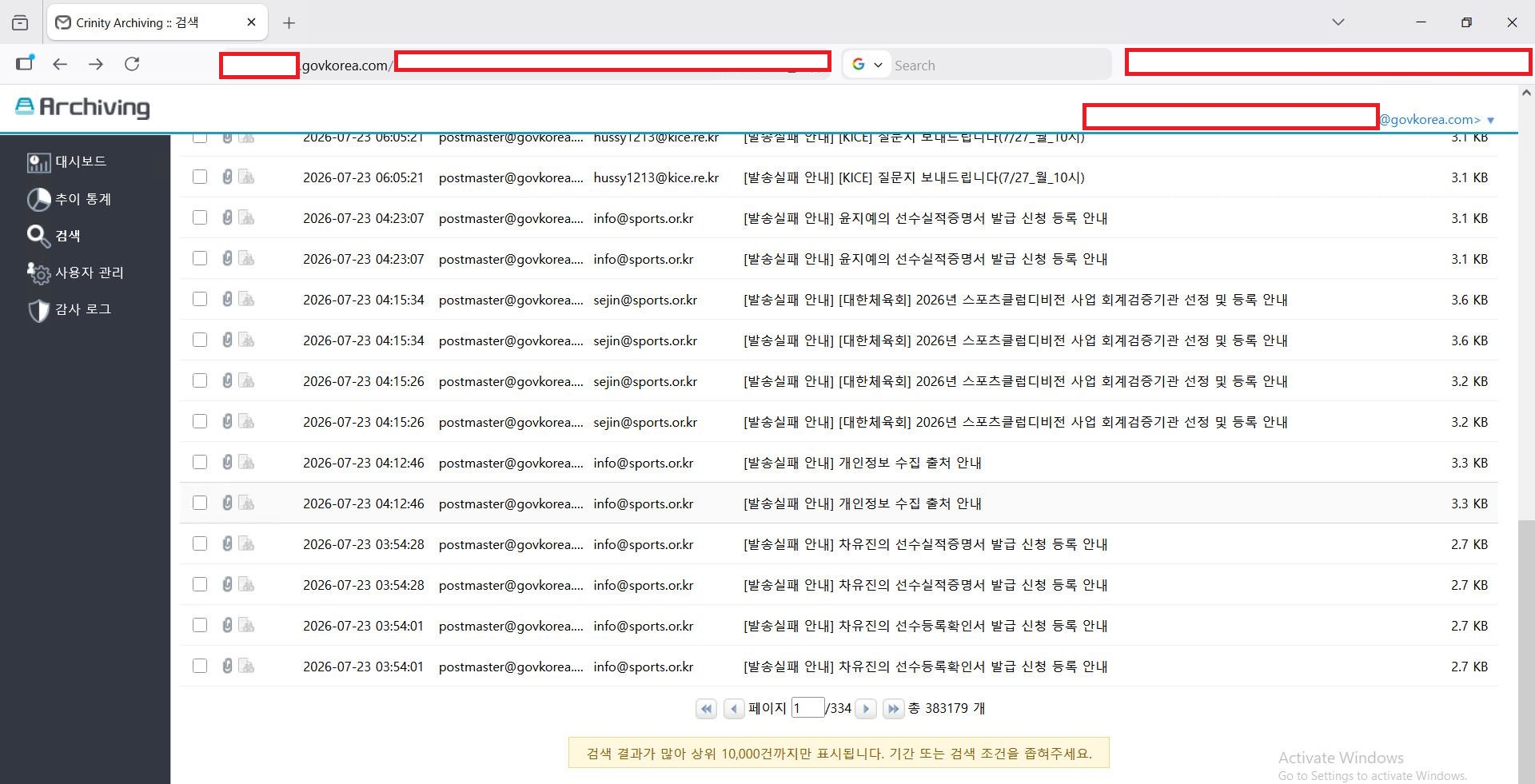Tick checkbox of upper 04:15:34 sejin row
The image size is (1535, 784).
coord(200,299)
